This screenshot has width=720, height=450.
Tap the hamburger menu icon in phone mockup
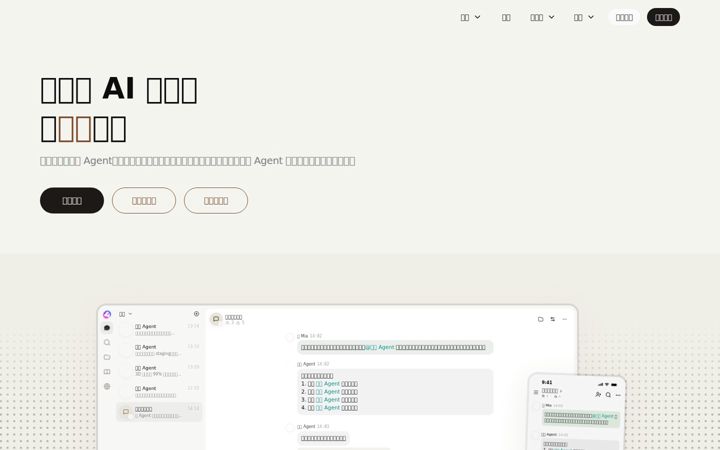535,392
